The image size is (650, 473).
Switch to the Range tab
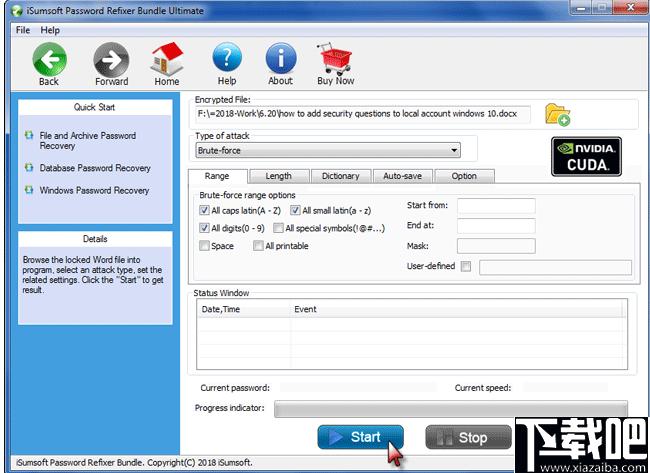pyautogui.click(x=217, y=176)
